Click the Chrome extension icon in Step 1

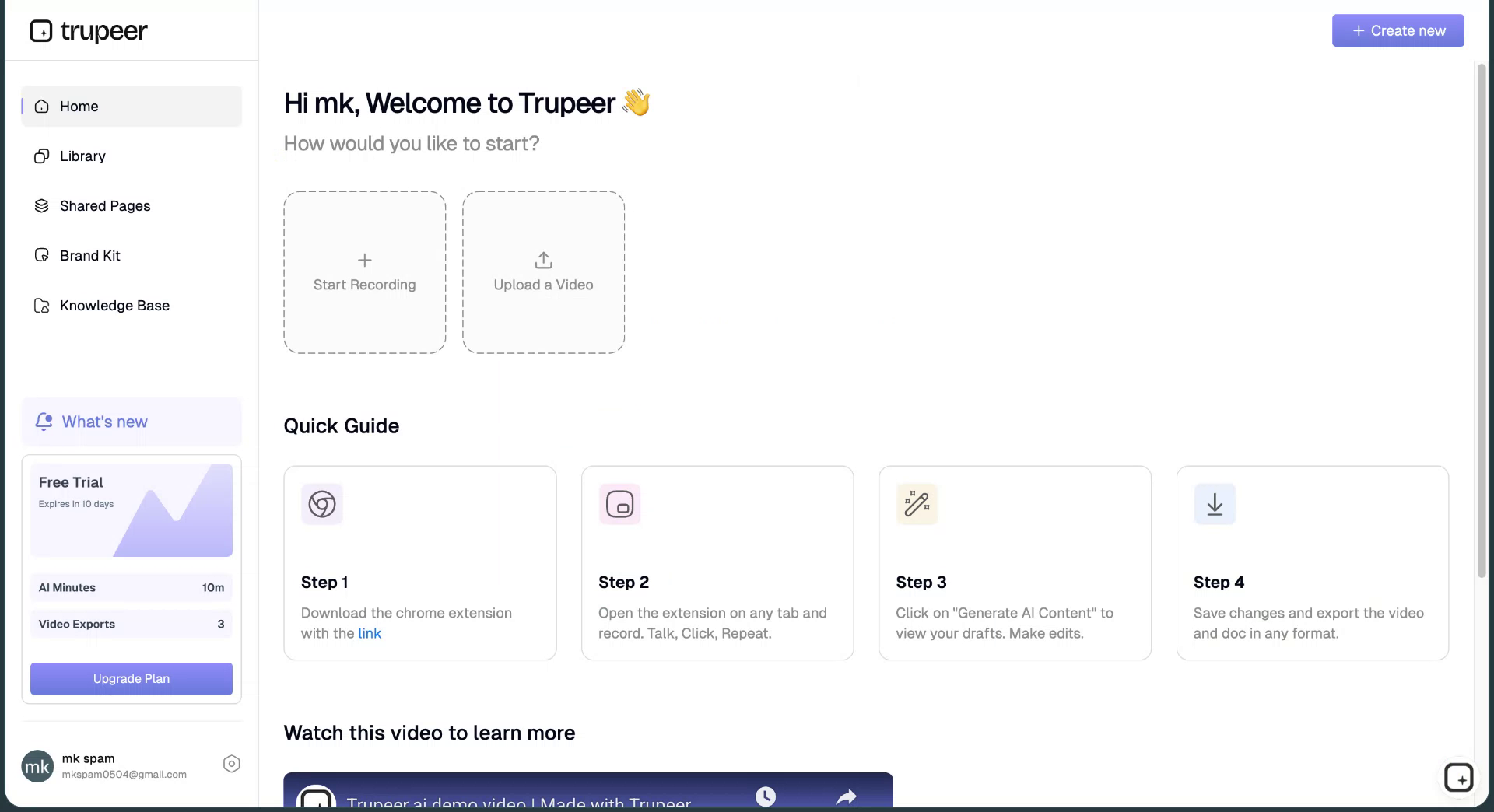tap(322, 504)
